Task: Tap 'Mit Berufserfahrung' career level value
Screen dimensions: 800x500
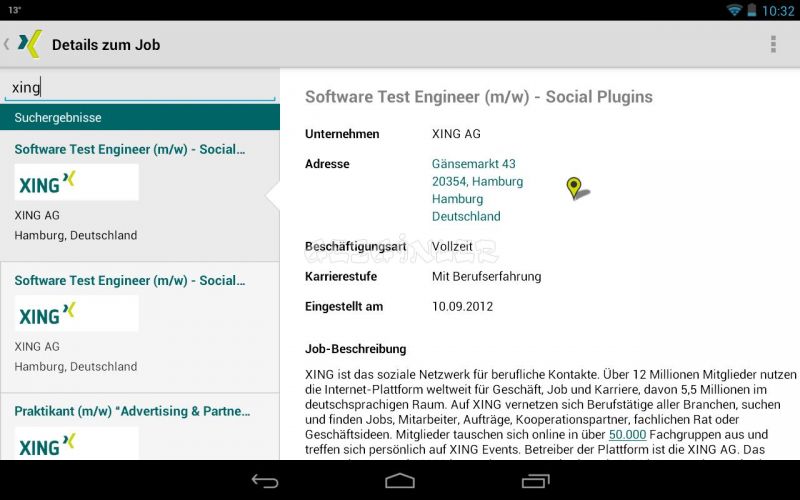Action: tap(486, 277)
